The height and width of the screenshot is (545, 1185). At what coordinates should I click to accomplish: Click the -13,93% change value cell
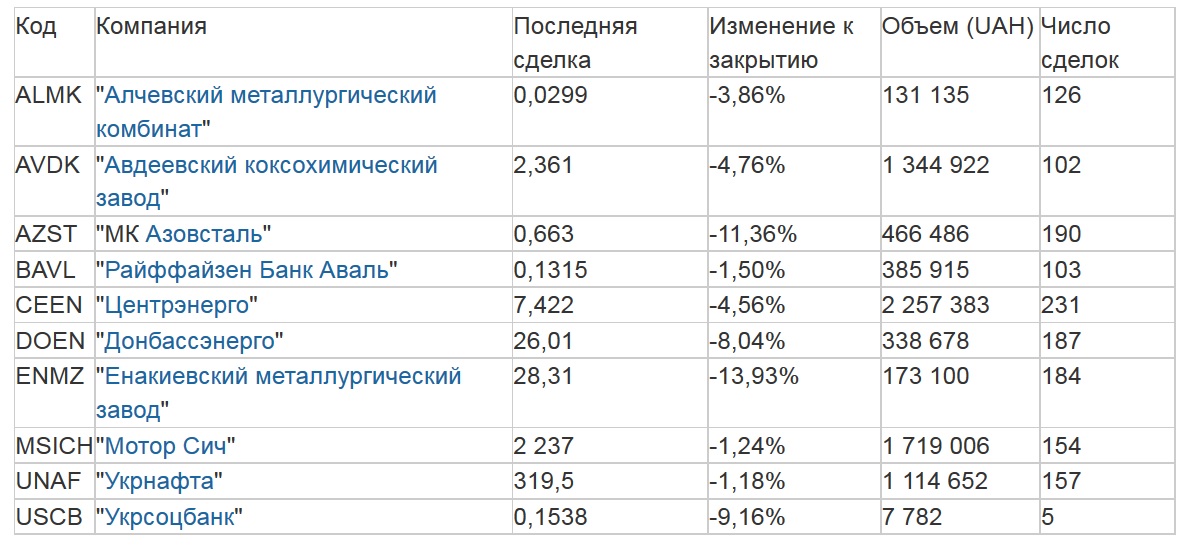tap(754, 376)
